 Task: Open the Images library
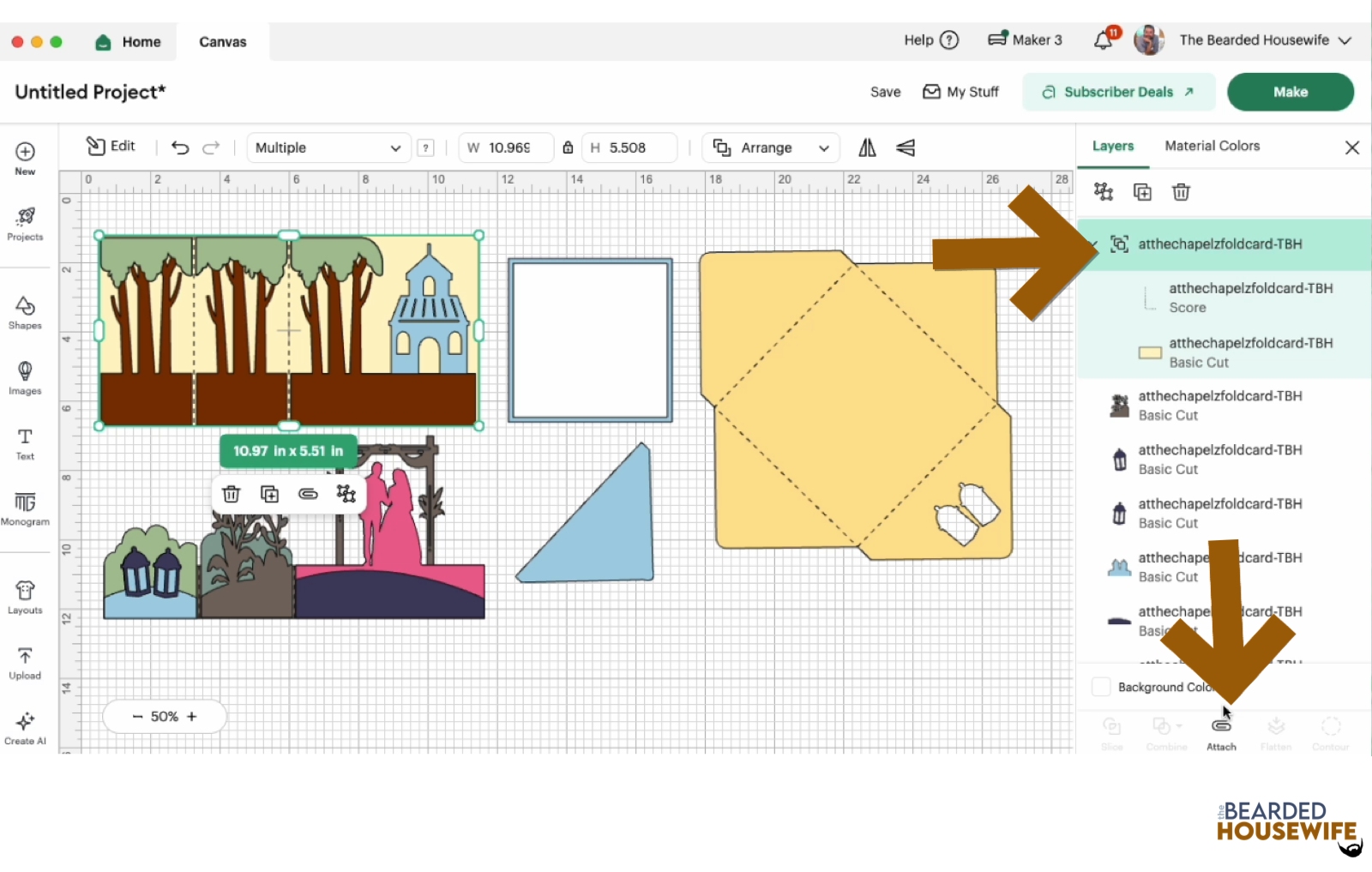point(25,377)
